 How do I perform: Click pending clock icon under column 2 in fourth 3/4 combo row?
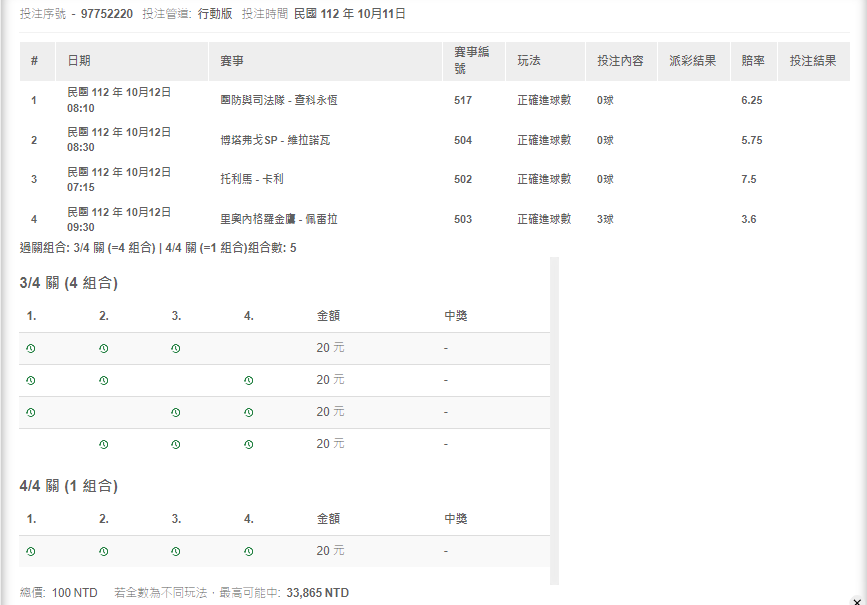point(104,444)
